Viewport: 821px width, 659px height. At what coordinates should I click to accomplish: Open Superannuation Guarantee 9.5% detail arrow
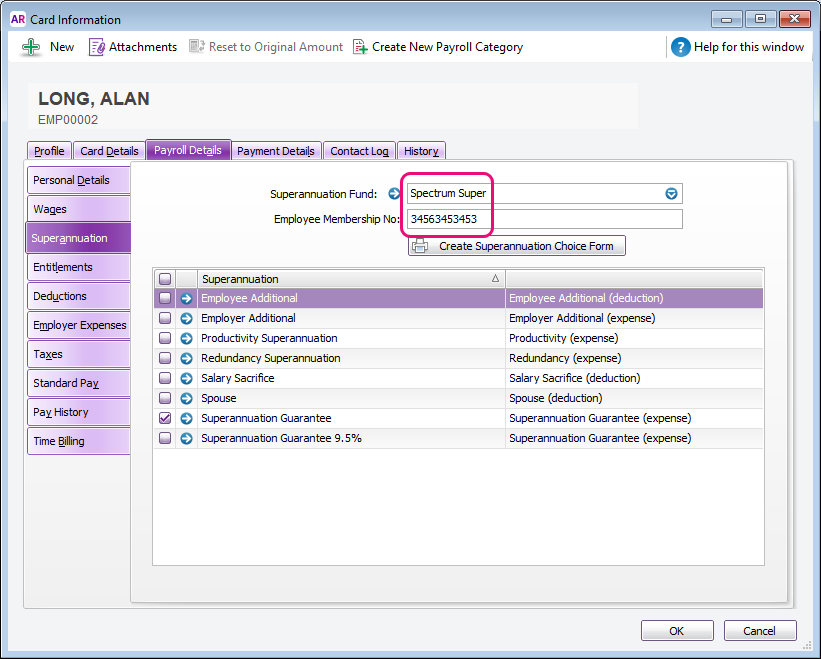[186, 438]
